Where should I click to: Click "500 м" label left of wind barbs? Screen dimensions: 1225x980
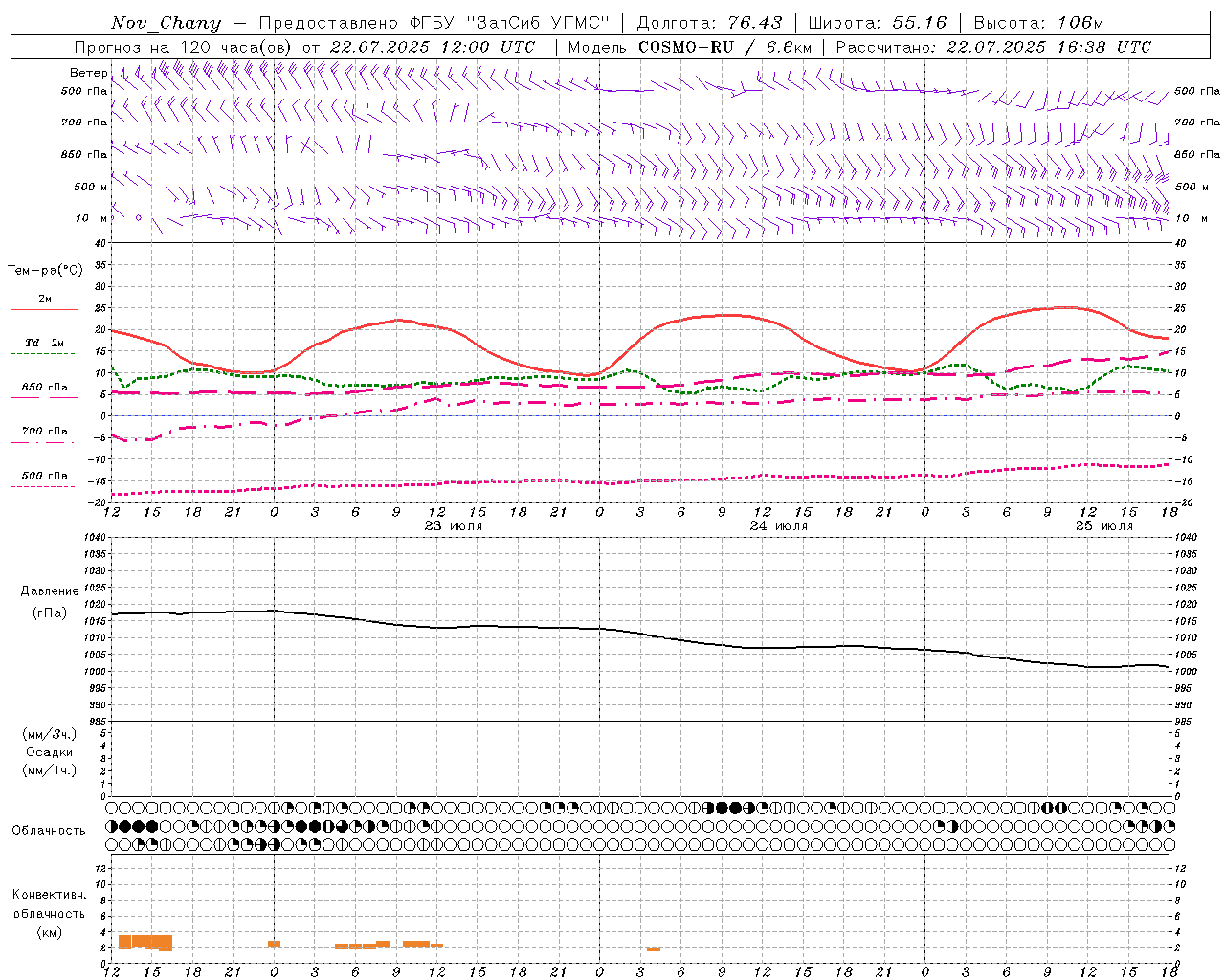pyautogui.click(x=91, y=187)
